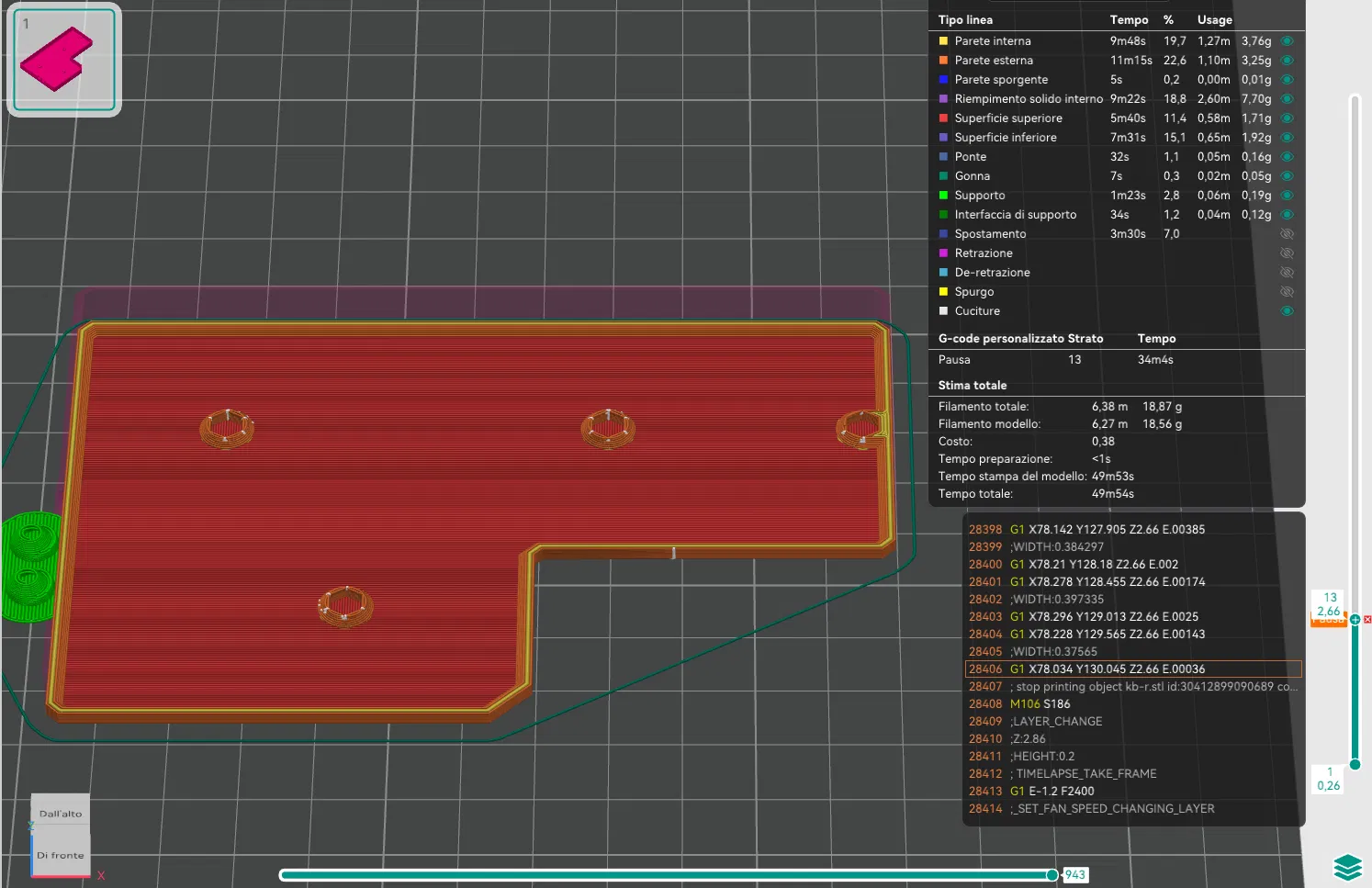1372x888 pixels.
Task: Click the red Superficie superiore swatch
Action: point(943,118)
